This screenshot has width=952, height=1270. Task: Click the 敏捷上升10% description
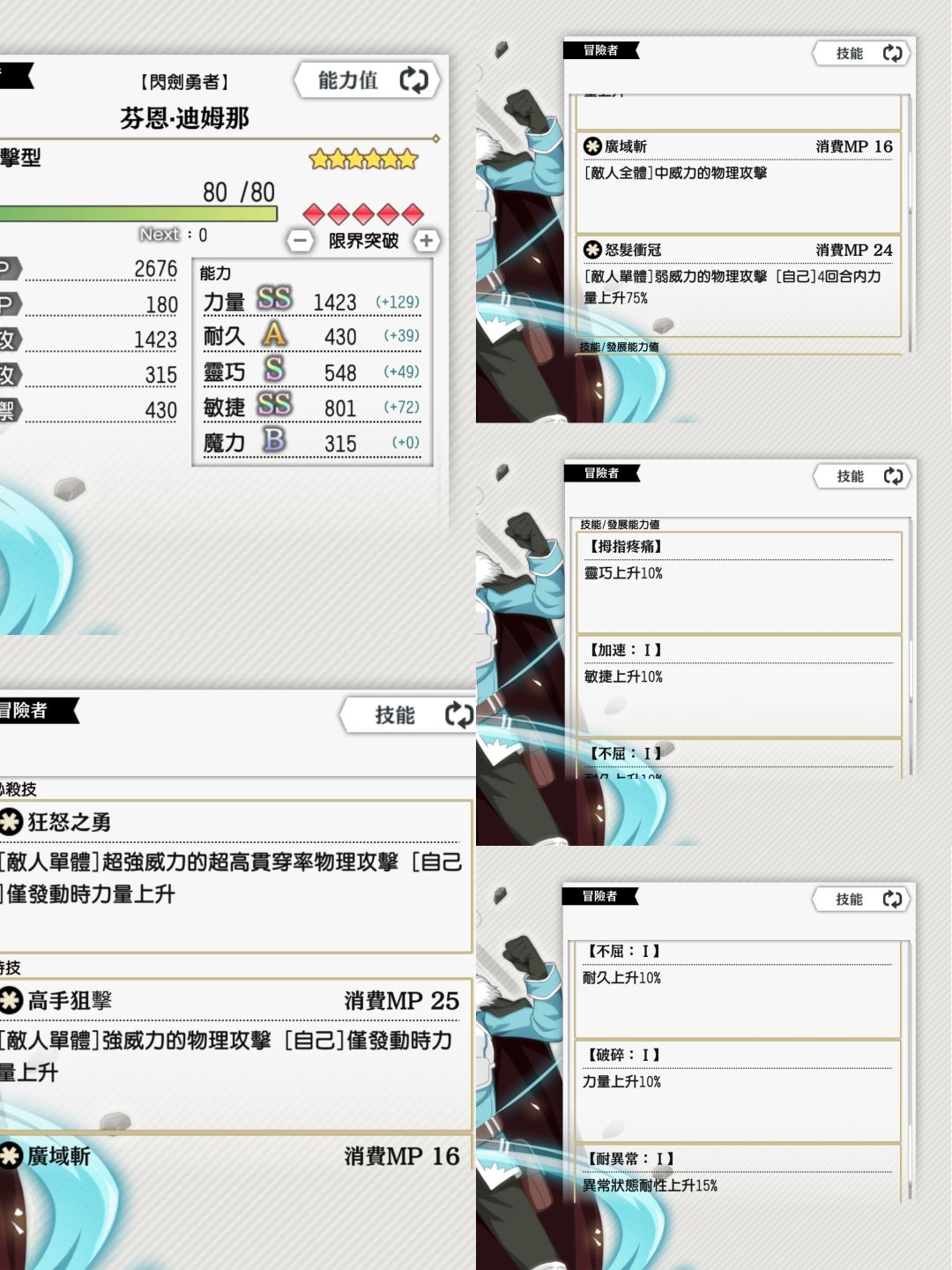[x=623, y=676]
